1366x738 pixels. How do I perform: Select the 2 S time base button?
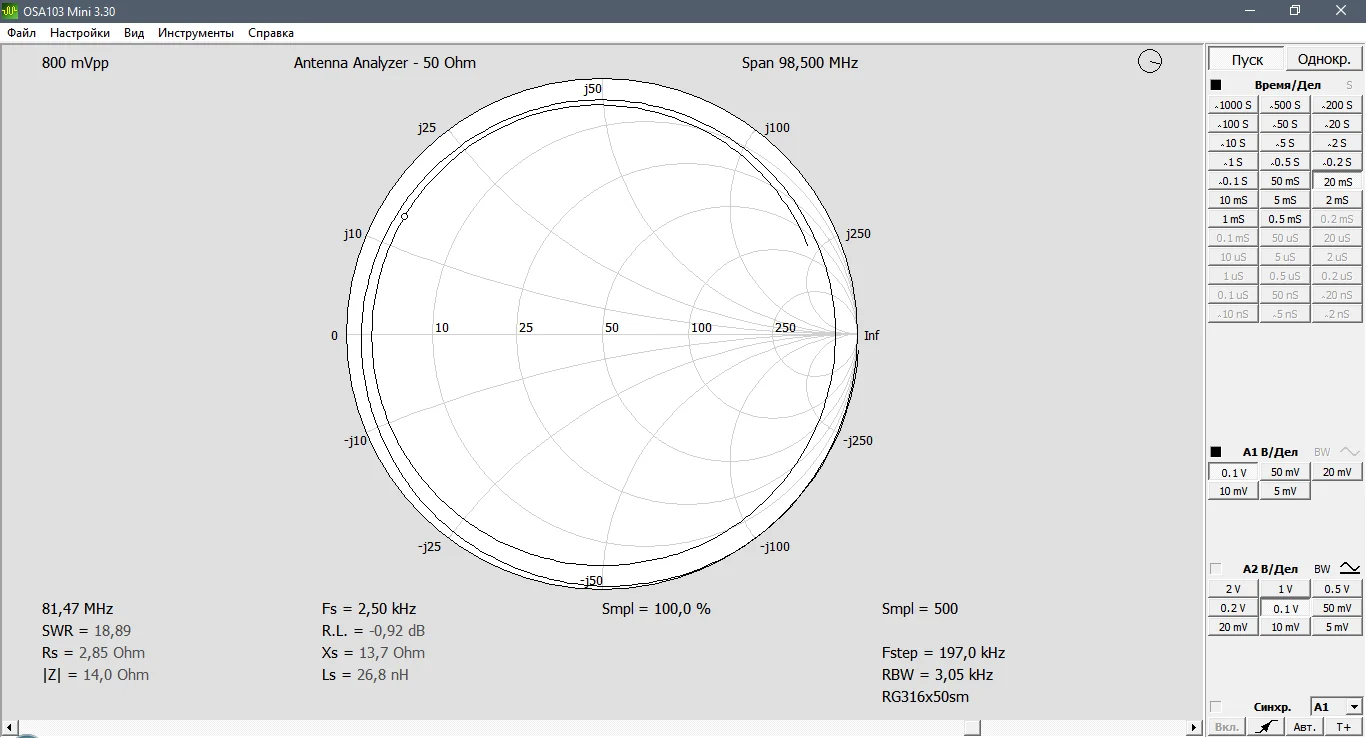click(x=1337, y=143)
